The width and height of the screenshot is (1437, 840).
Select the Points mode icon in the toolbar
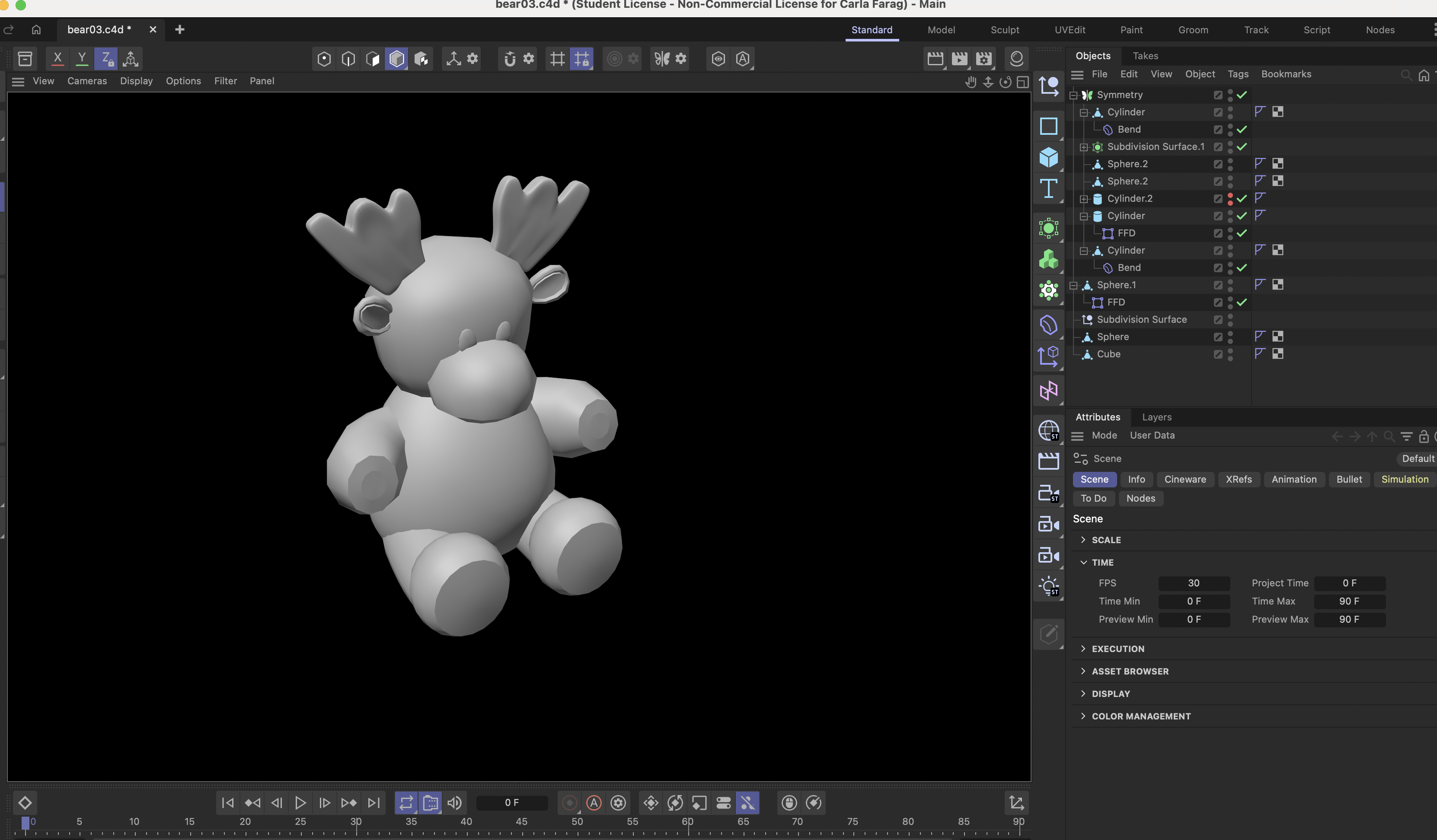coord(323,59)
